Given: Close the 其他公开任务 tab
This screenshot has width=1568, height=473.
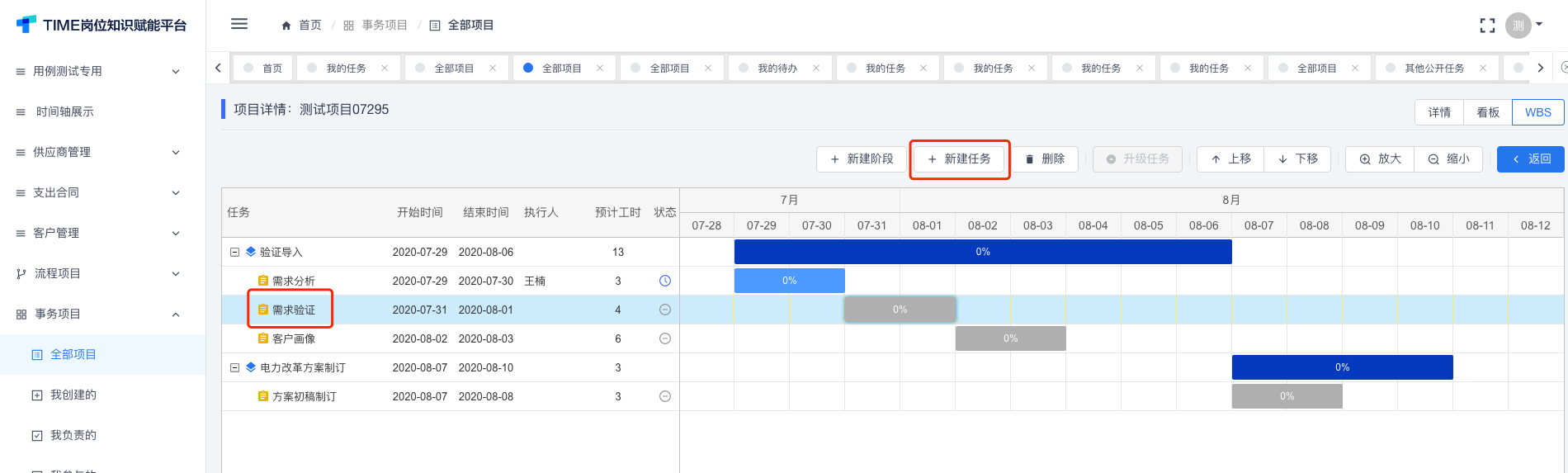Looking at the screenshot, I should tap(1483, 68).
